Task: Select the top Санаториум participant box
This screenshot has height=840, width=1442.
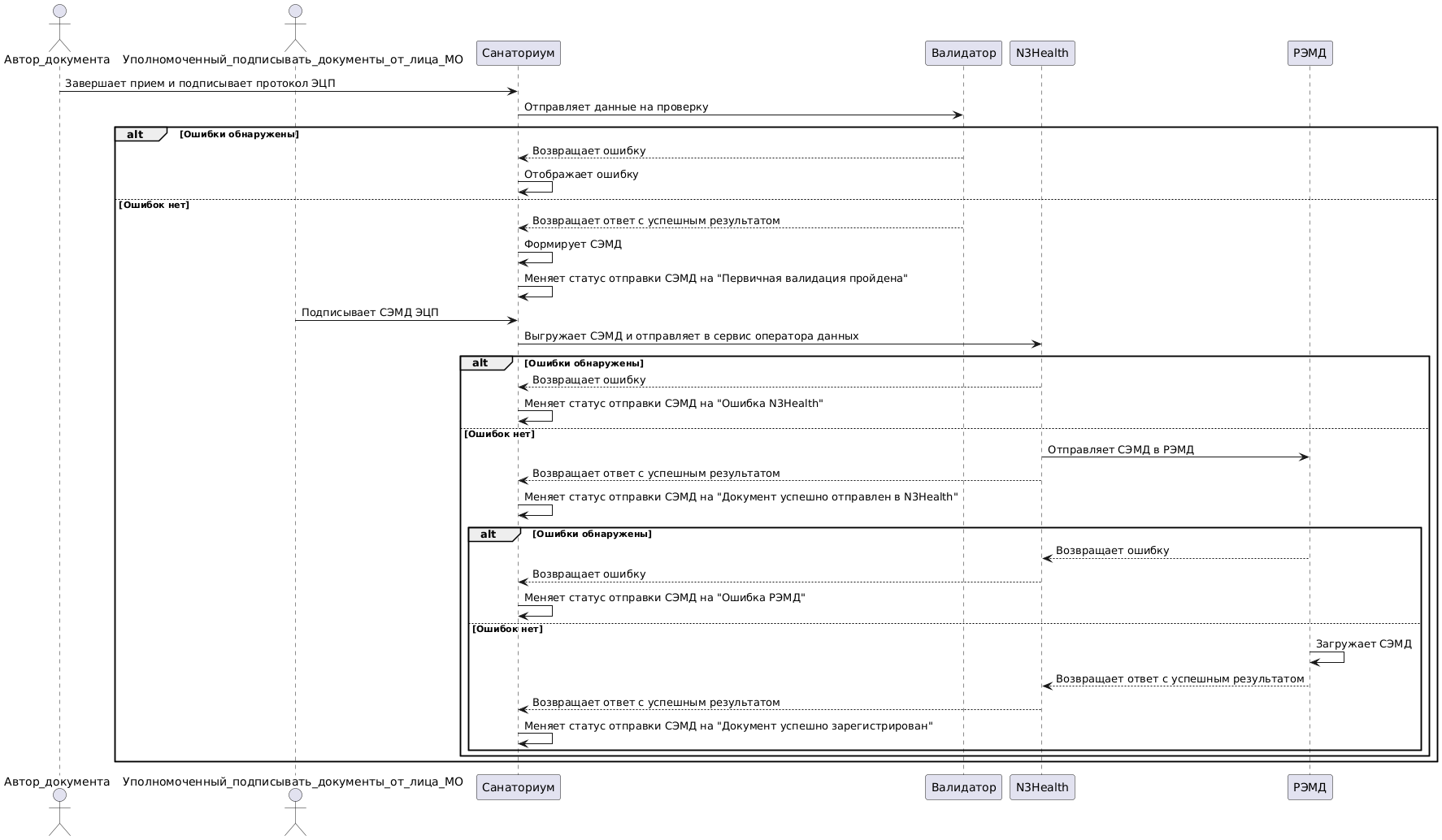Action: click(x=518, y=54)
